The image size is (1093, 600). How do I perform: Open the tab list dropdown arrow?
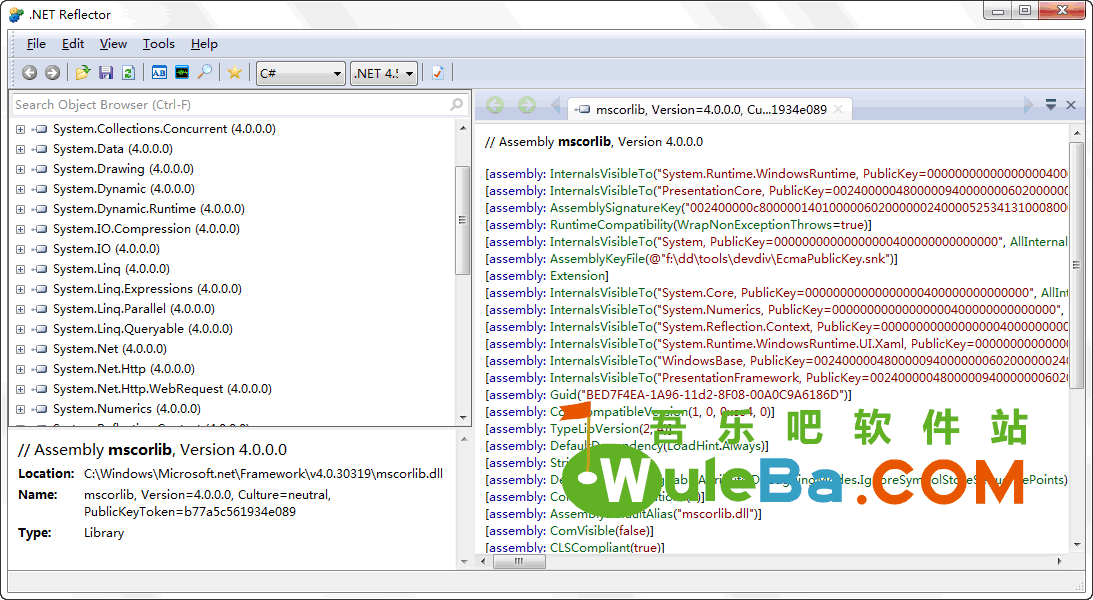[x=1051, y=105]
